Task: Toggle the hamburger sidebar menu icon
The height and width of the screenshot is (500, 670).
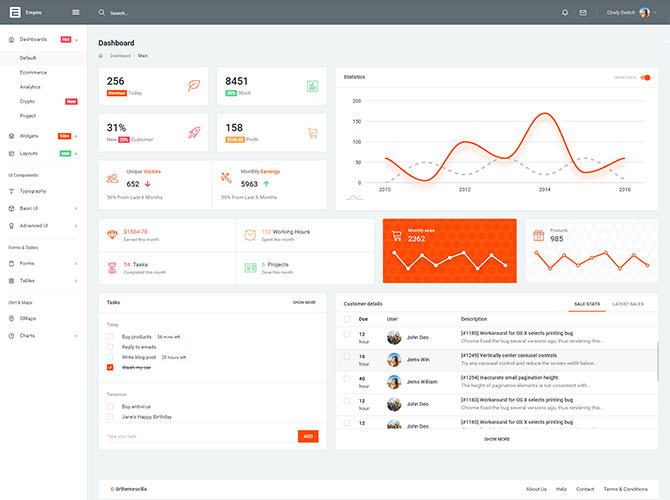Action: pos(76,12)
